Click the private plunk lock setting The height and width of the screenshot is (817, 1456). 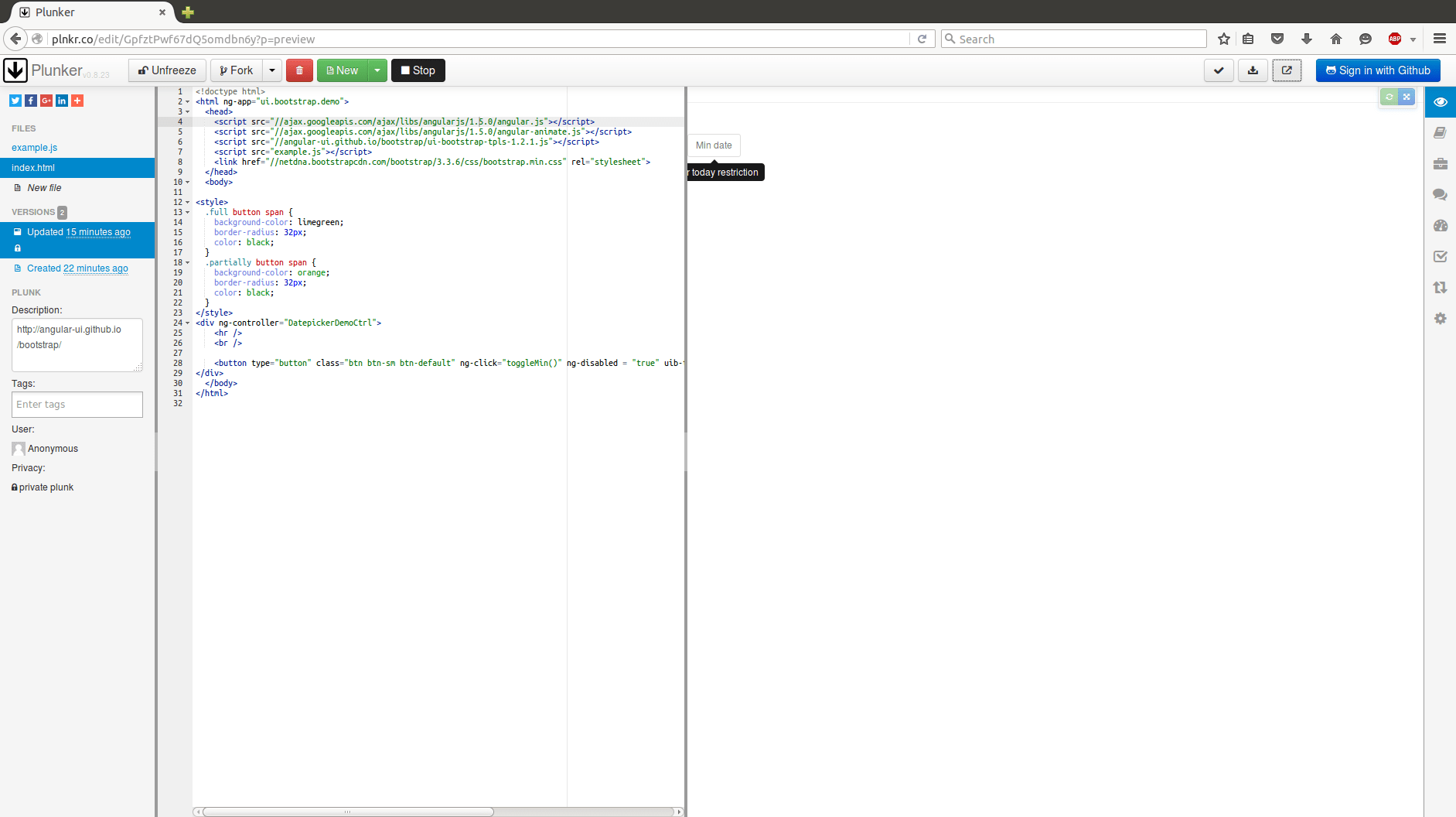point(43,487)
